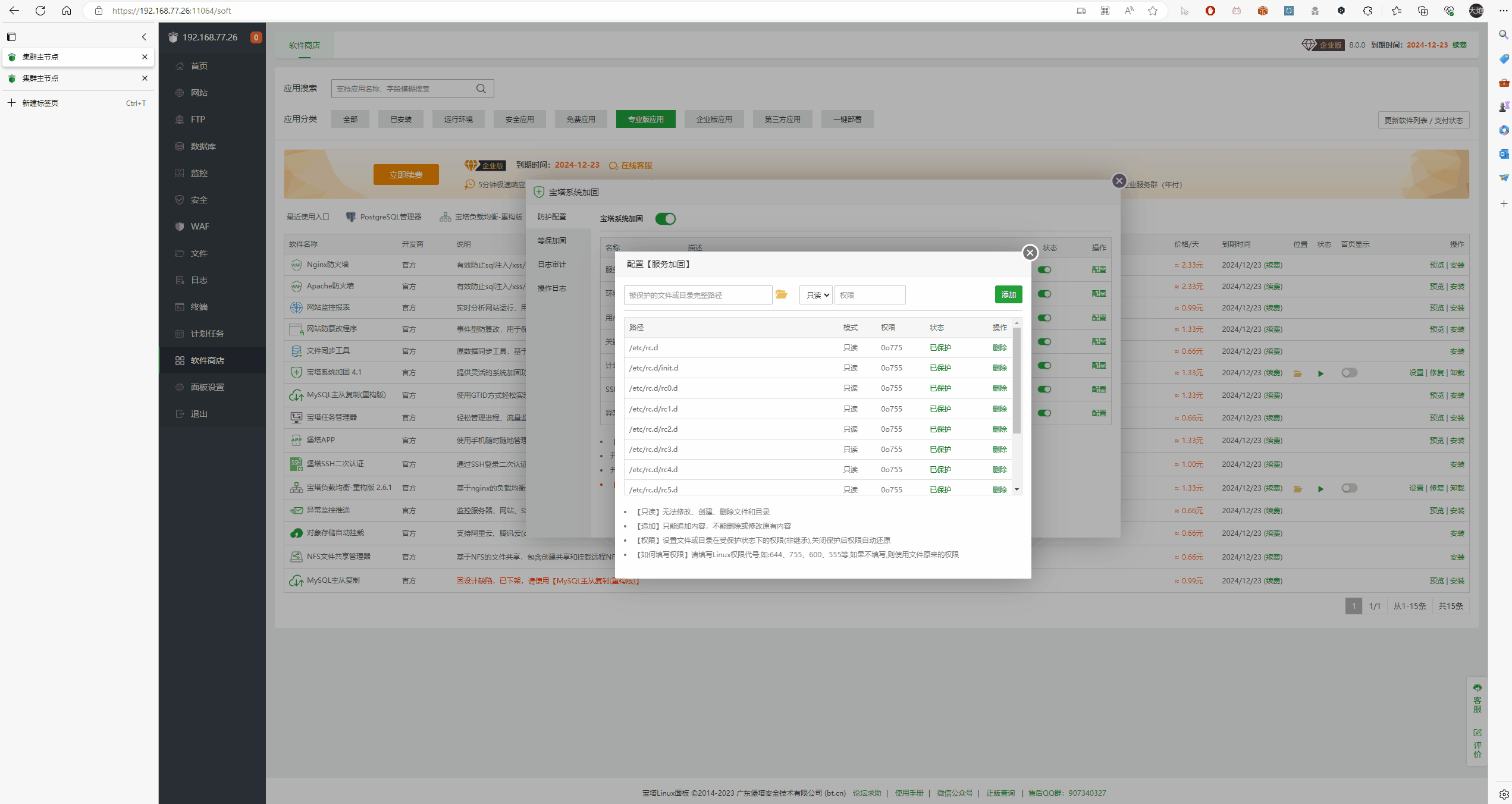This screenshot has height=804, width=1512.
Task: Toggle the second status switch in hardening list
Action: click(x=1044, y=294)
